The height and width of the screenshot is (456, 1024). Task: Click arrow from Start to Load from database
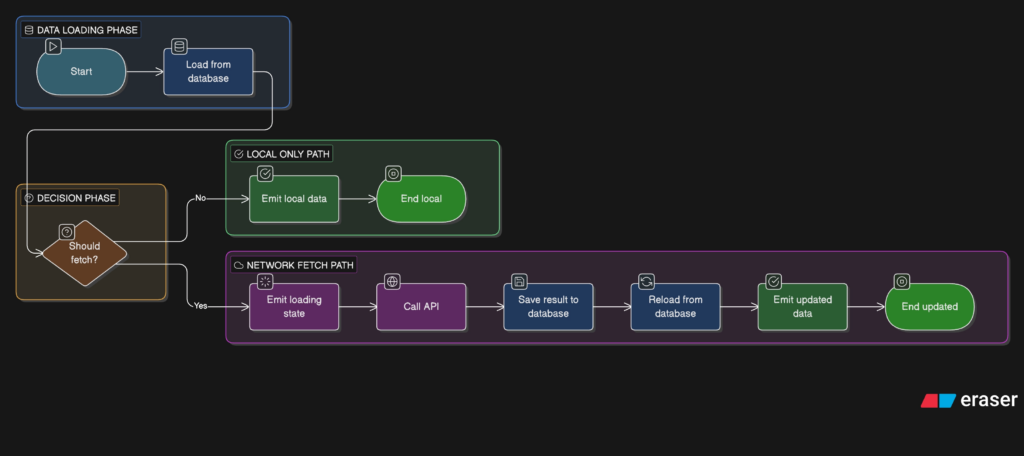coord(145,72)
